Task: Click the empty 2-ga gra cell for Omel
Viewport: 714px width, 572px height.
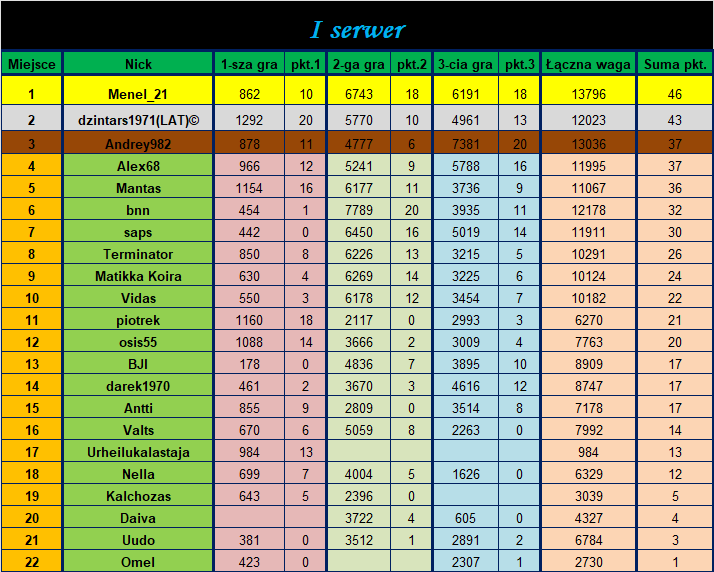Action: (x=358, y=562)
